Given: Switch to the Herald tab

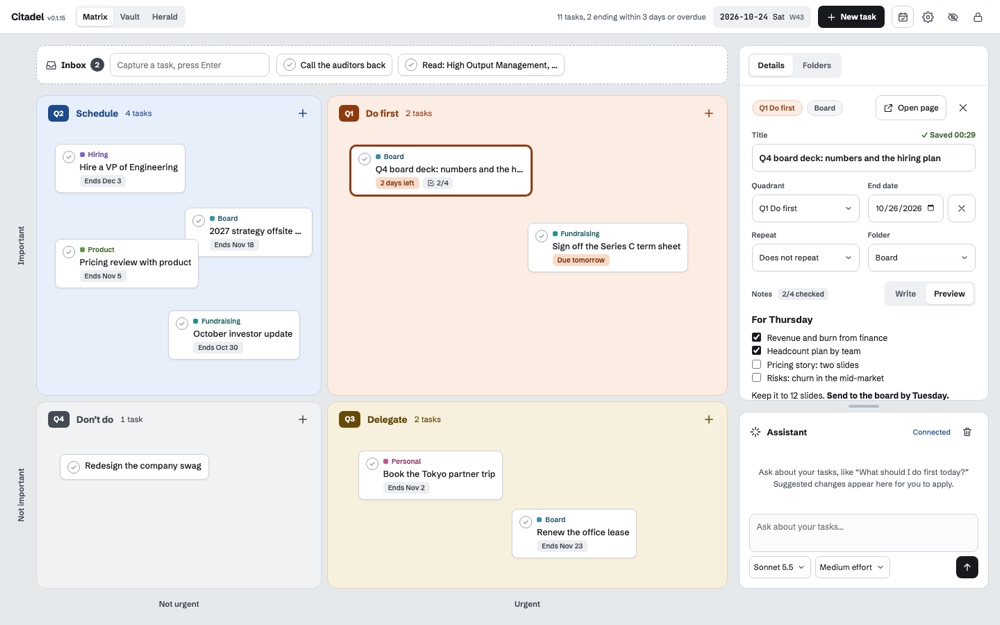Looking at the screenshot, I should pos(165,17).
